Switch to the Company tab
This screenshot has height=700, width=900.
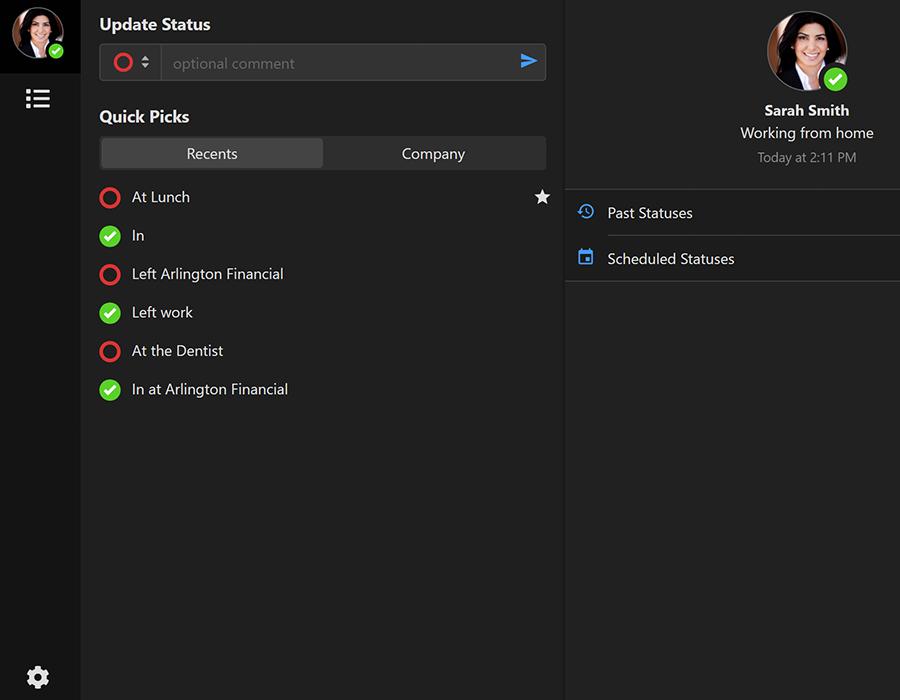tap(433, 154)
